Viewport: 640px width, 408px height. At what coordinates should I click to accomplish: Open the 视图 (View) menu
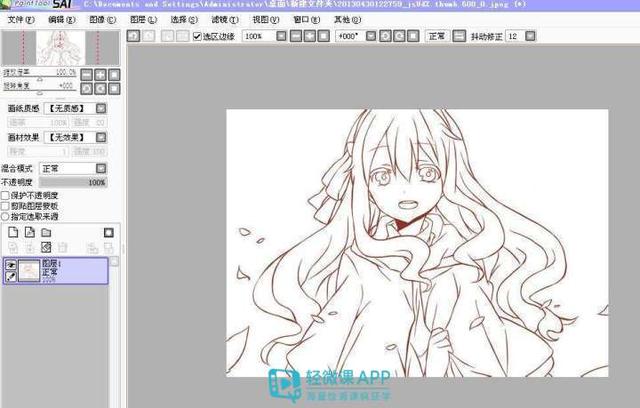pyautogui.click(x=266, y=20)
